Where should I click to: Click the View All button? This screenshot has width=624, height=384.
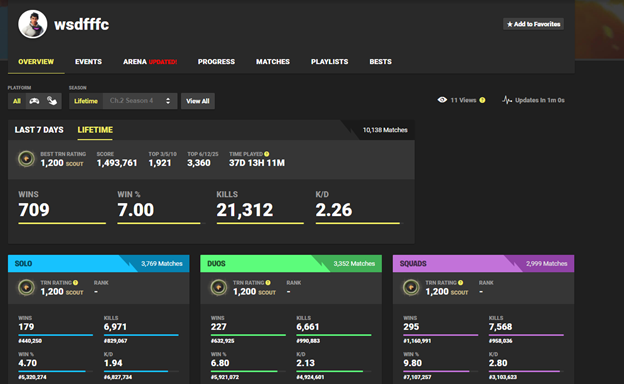pyautogui.click(x=198, y=101)
